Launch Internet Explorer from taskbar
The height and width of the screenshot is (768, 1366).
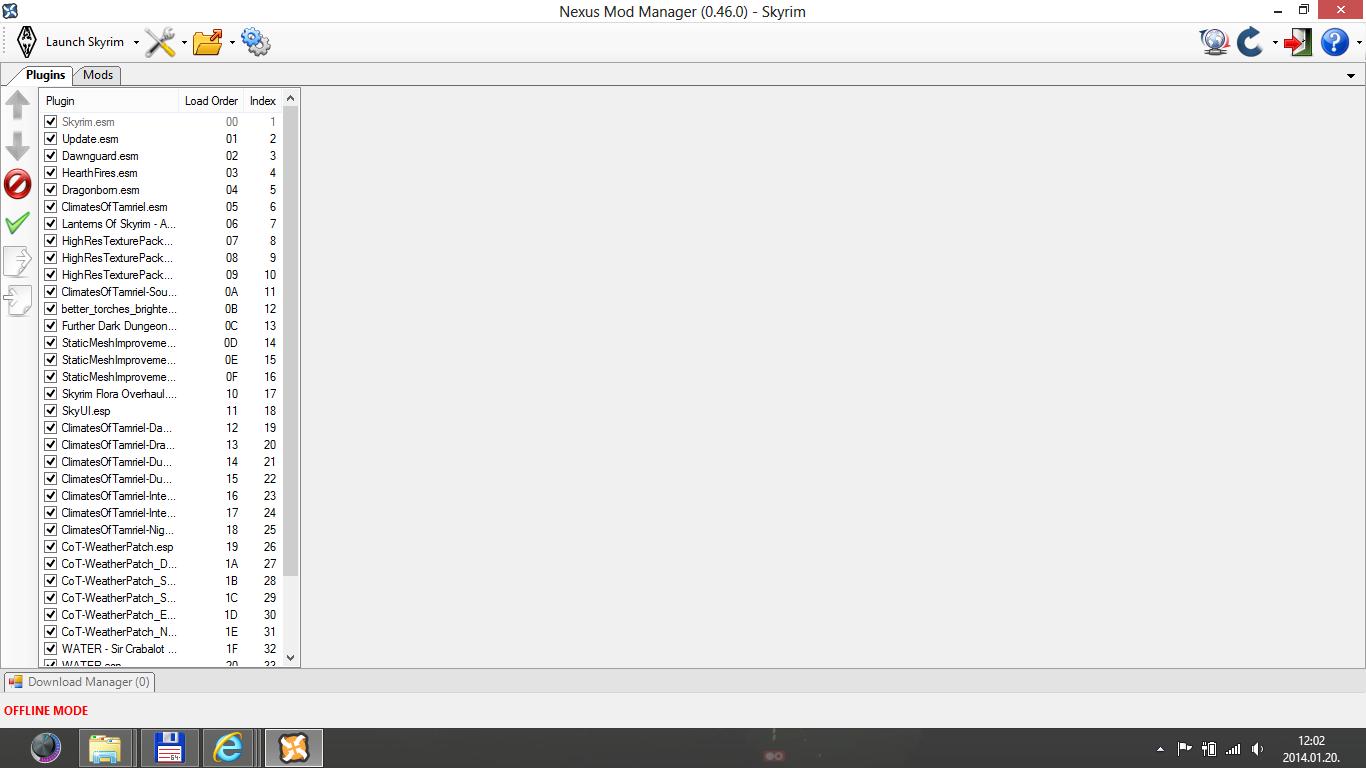point(228,748)
